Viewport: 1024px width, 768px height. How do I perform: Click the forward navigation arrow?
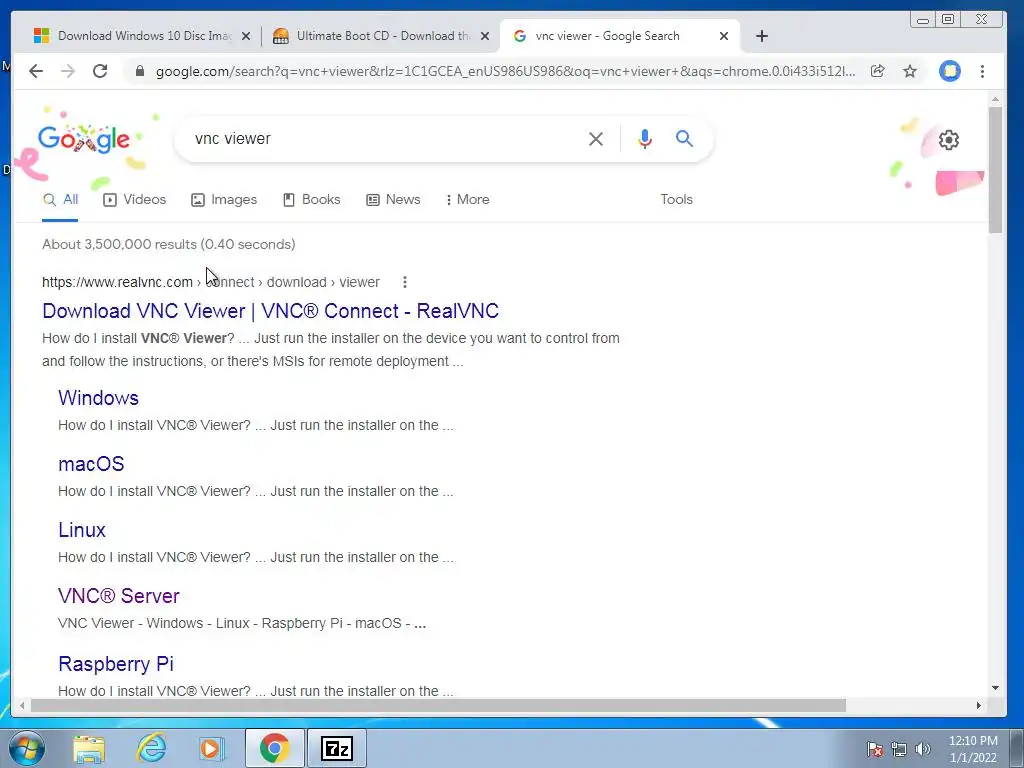pyautogui.click(x=68, y=71)
